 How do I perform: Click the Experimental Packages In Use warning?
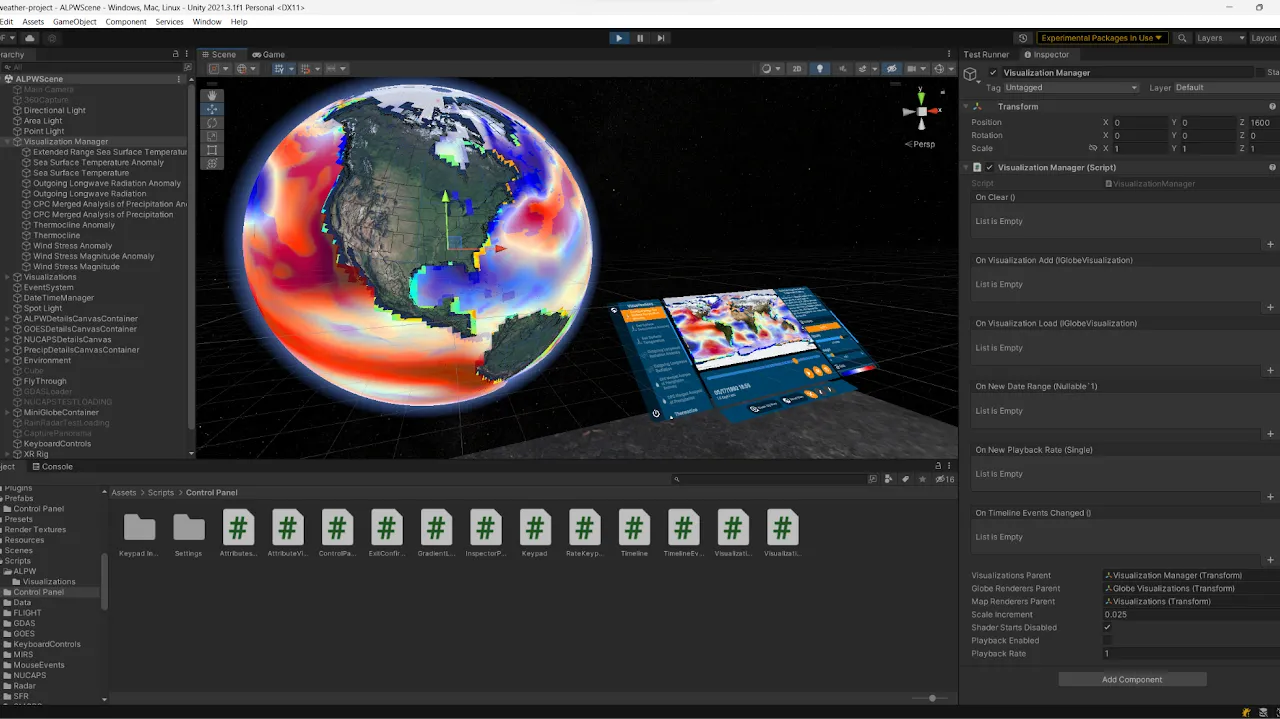point(1101,37)
